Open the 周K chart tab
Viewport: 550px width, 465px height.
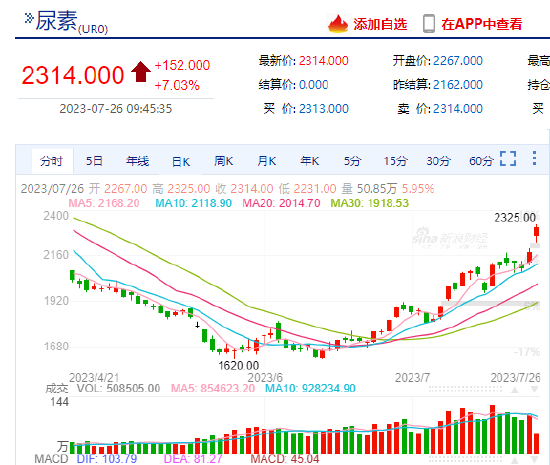pyautogui.click(x=224, y=161)
